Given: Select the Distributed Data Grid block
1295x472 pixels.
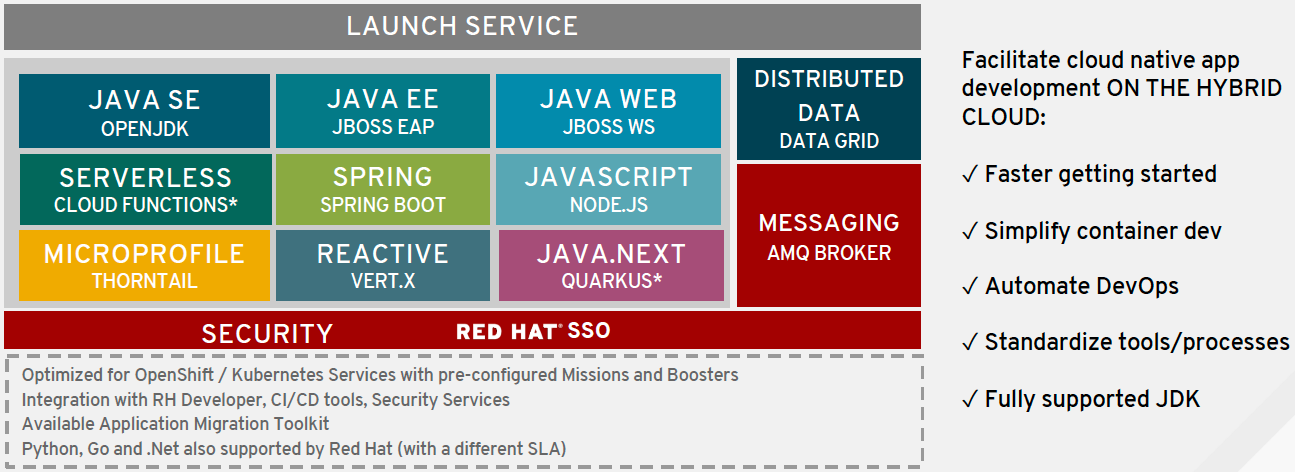Looking at the screenshot, I should (829, 109).
